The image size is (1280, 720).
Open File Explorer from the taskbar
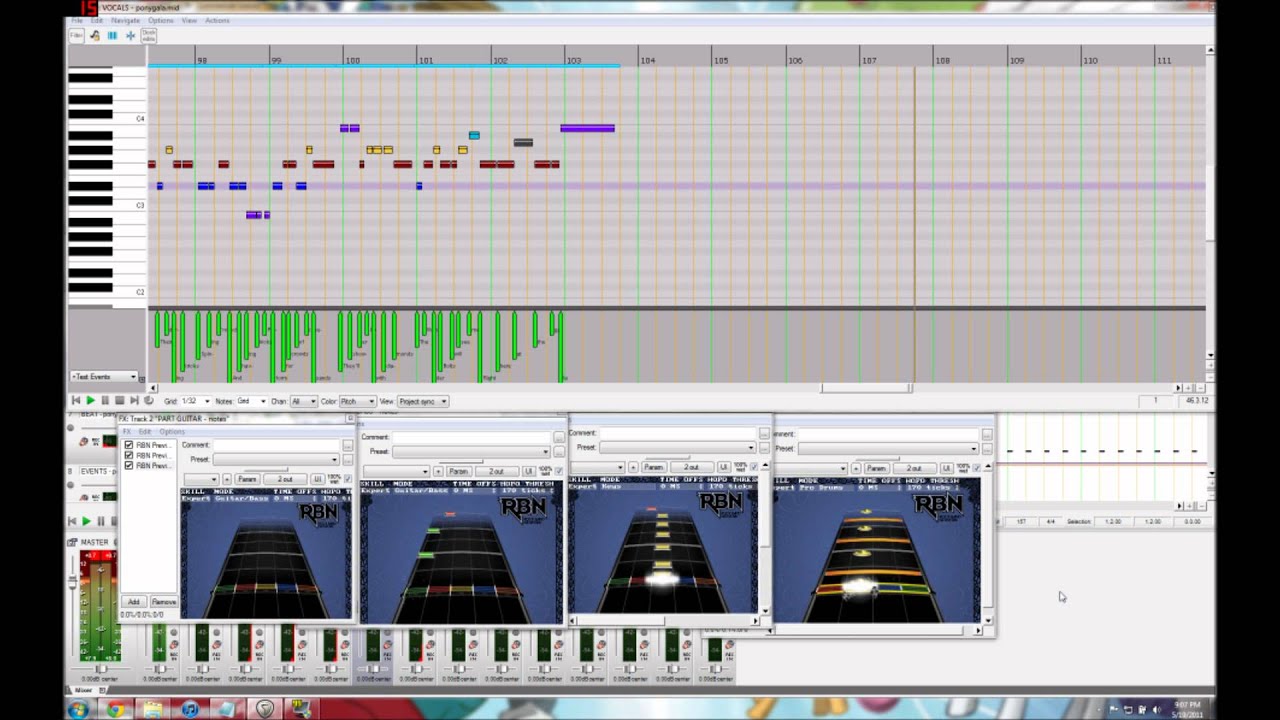[x=152, y=709]
